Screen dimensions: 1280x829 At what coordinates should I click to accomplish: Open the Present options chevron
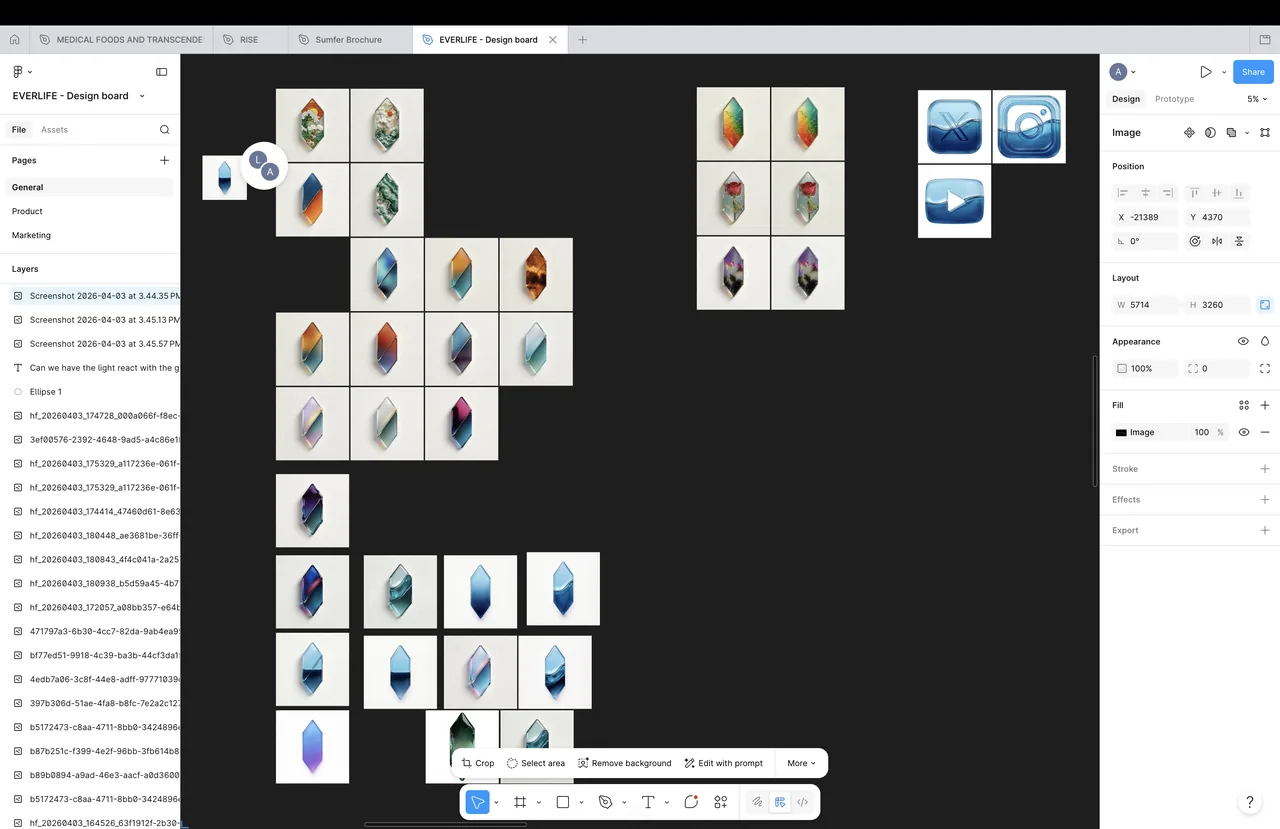coord(1224,72)
